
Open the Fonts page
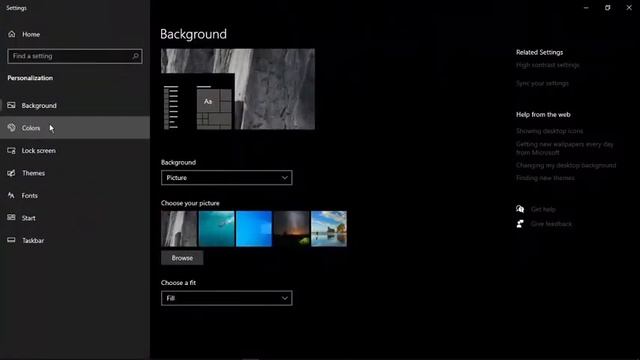click(x=75, y=196)
